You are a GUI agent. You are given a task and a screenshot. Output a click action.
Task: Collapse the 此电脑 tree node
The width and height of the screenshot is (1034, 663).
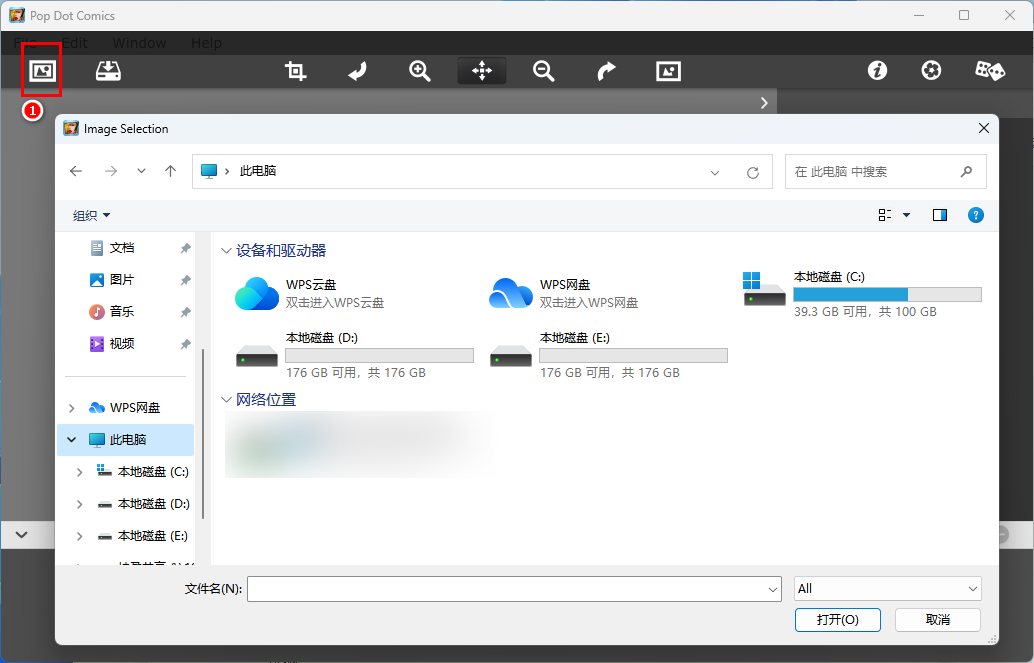click(72, 440)
